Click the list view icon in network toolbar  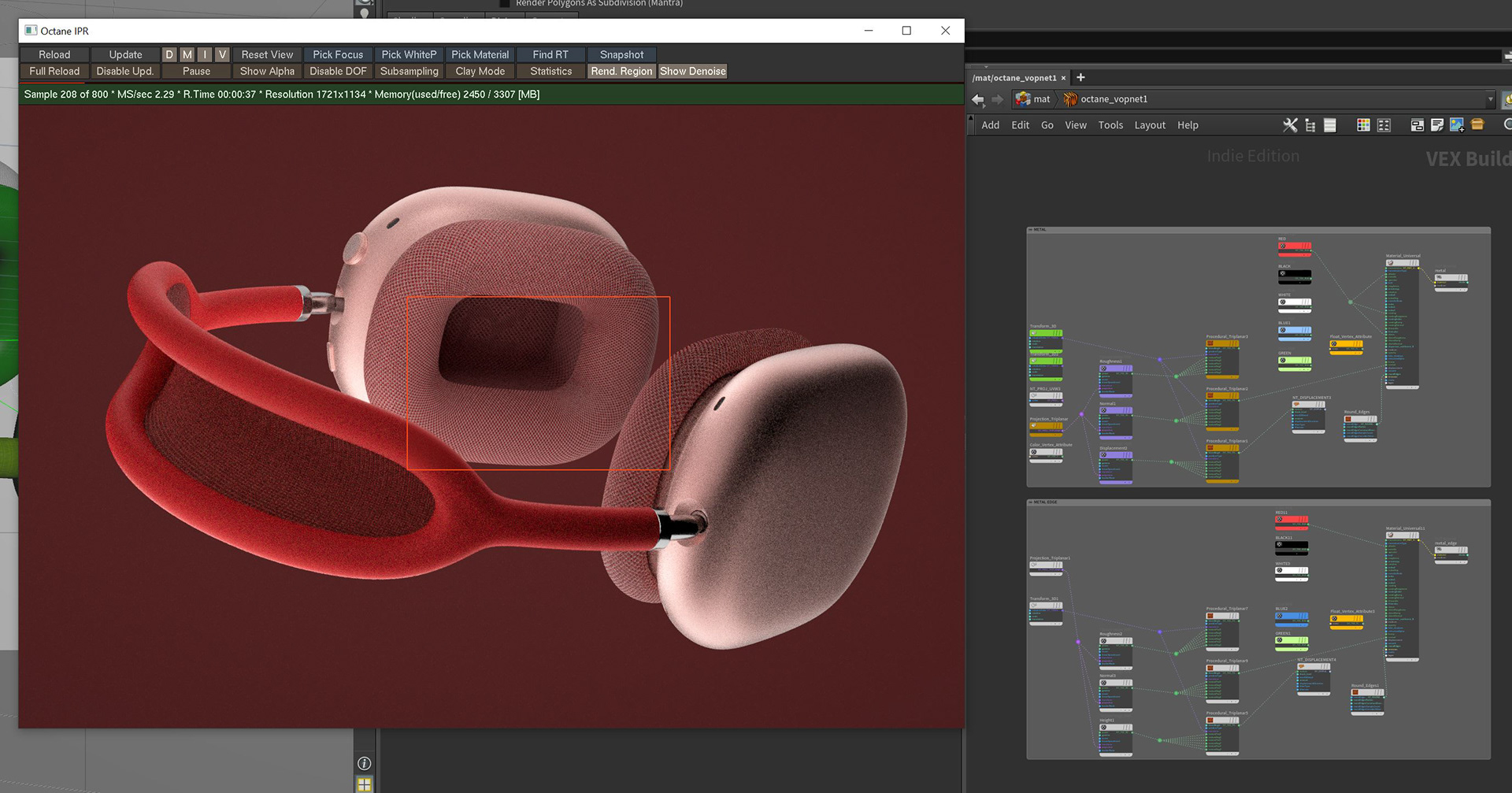coord(1330,125)
